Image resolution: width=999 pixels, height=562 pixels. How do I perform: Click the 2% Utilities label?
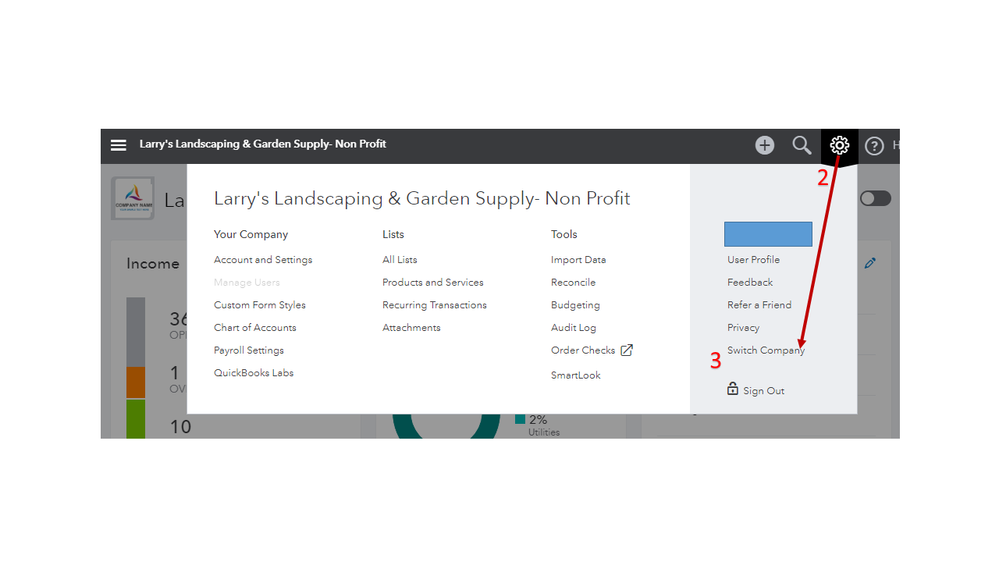(543, 426)
